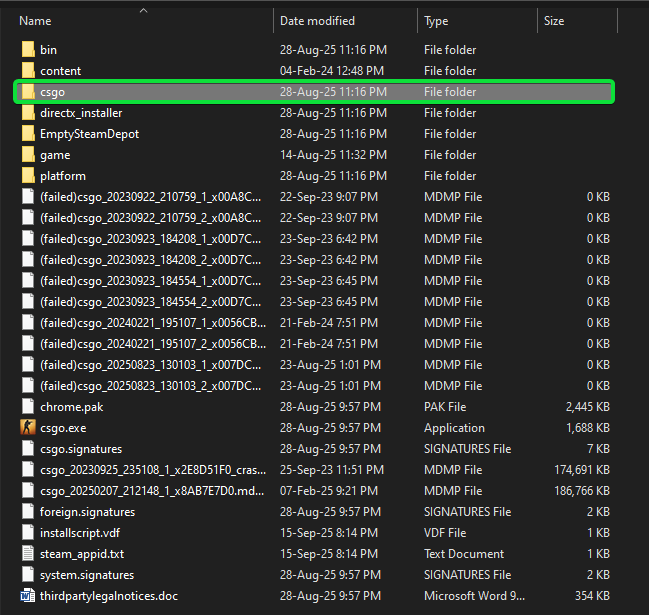This screenshot has width=649, height=615.
Task: Select the game folder icon
Action: pyautogui.click(x=28, y=154)
